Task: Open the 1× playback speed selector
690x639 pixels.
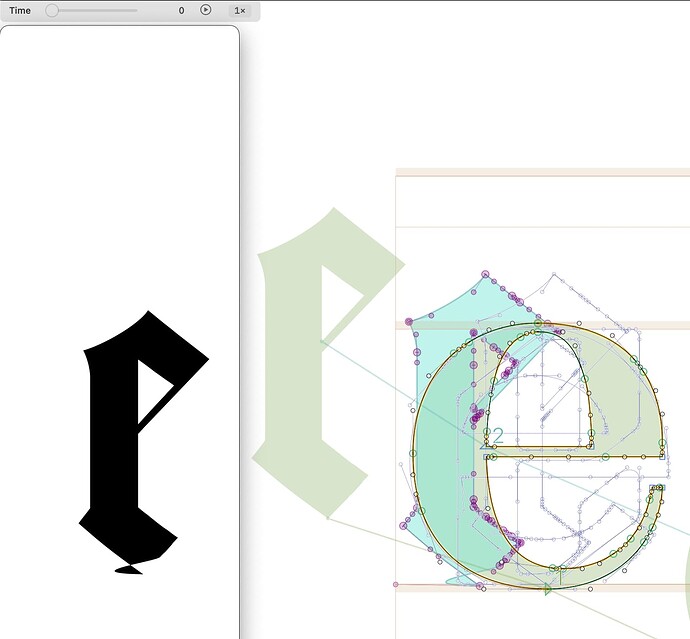Action: (240, 10)
